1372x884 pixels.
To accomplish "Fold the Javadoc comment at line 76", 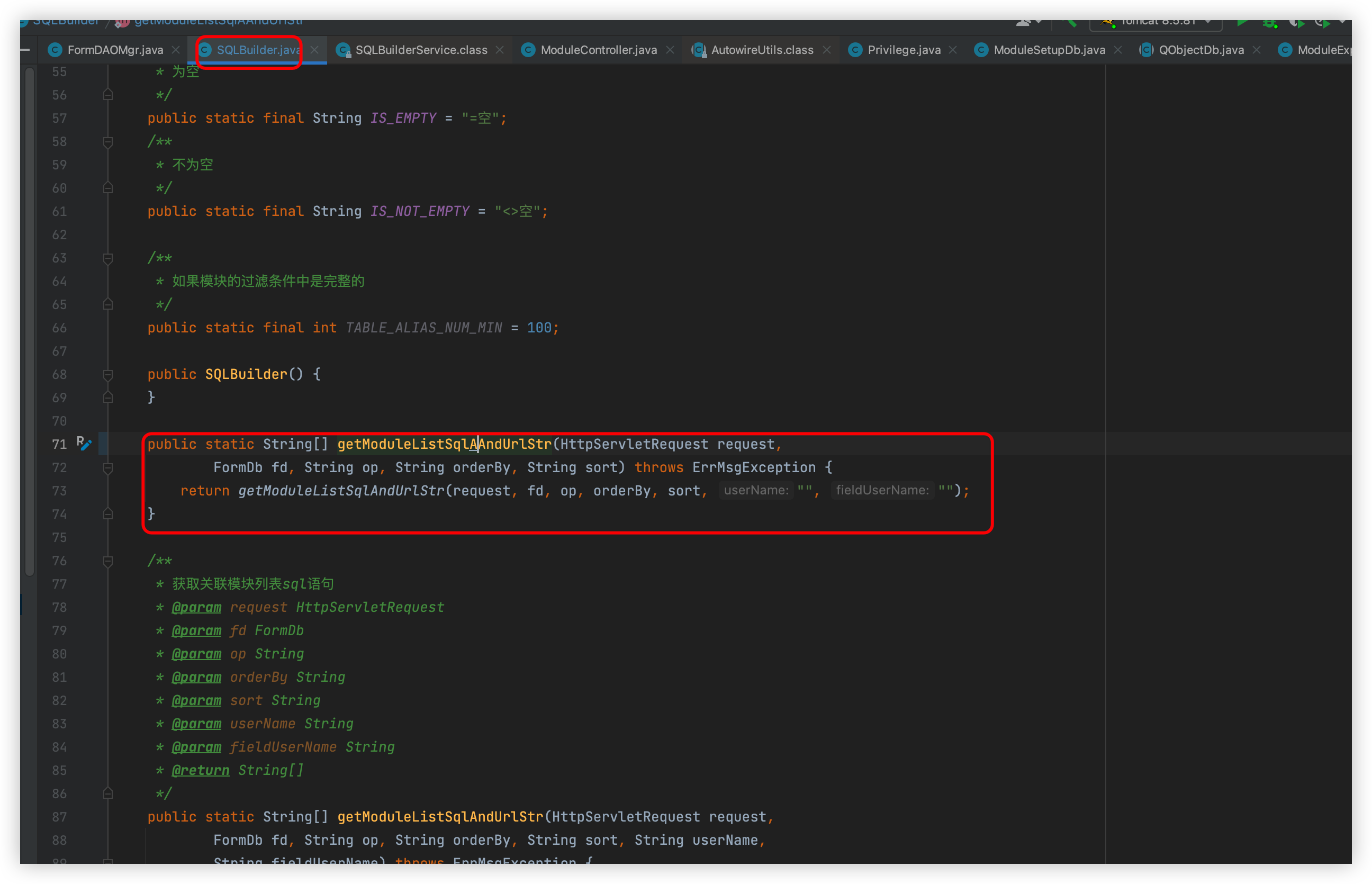I will coord(107,561).
